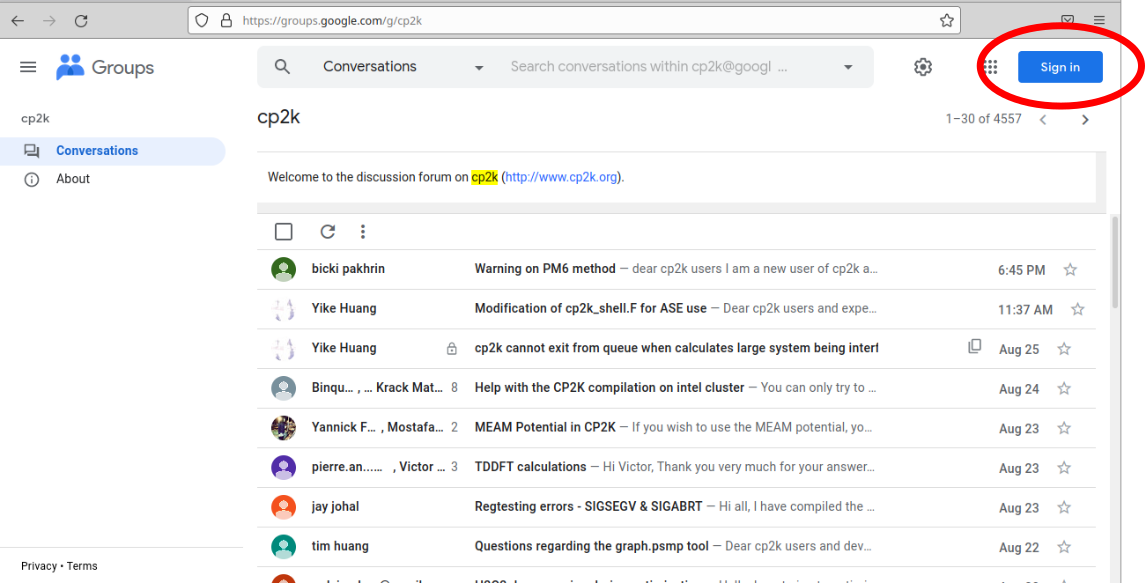The height and width of the screenshot is (583, 1145).
Task: Star the Warning on PM6 method conversation
Action: point(1070,270)
